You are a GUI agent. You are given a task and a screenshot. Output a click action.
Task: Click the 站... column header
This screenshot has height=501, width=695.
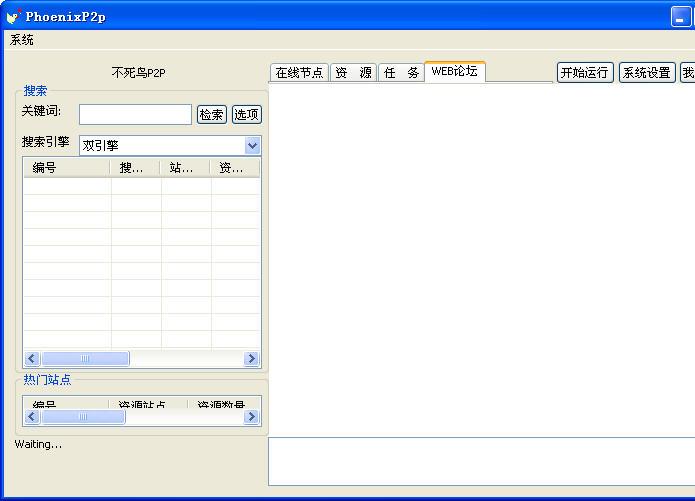185,168
